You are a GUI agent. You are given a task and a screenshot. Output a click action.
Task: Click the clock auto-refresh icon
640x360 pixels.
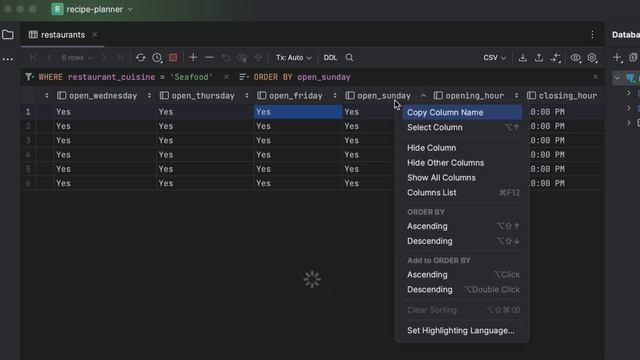[157, 58]
